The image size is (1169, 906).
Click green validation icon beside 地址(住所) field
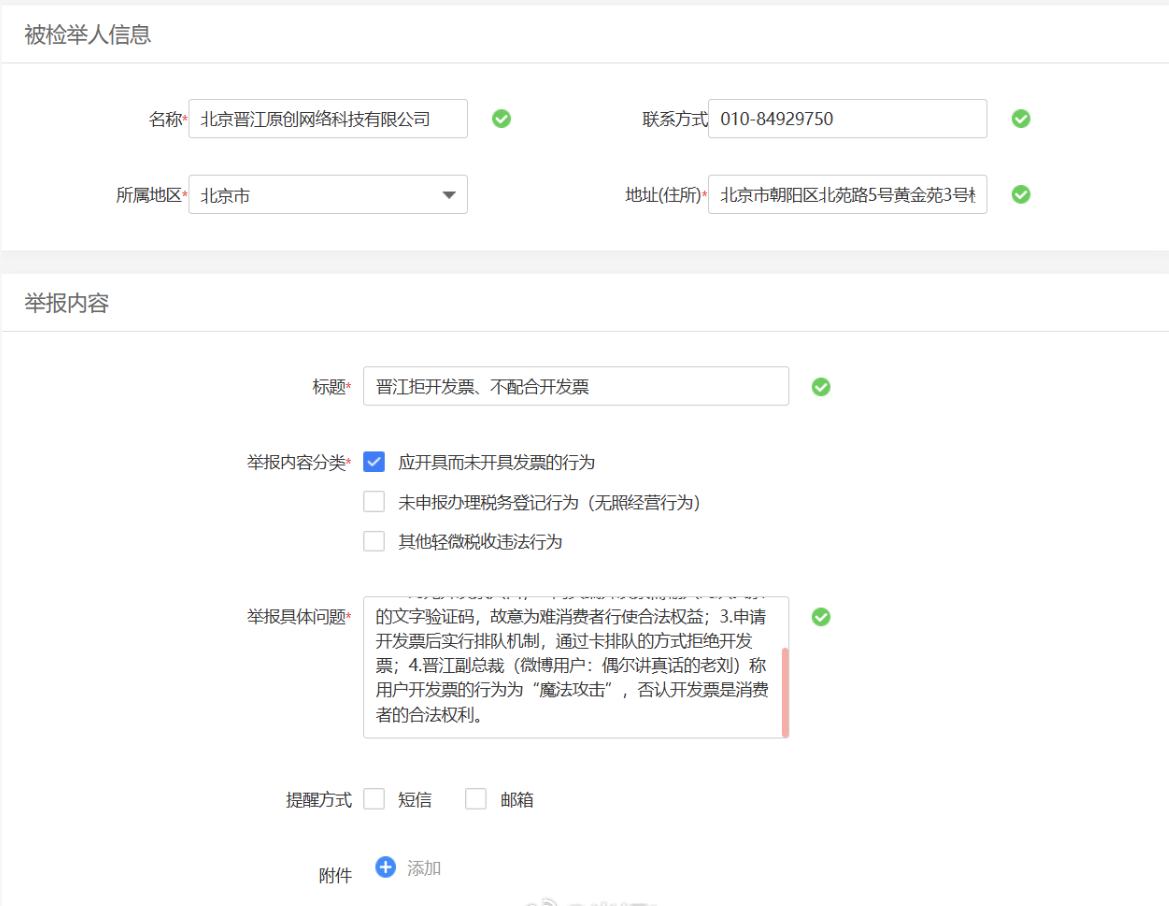pyautogui.click(x=1020, y=194)
